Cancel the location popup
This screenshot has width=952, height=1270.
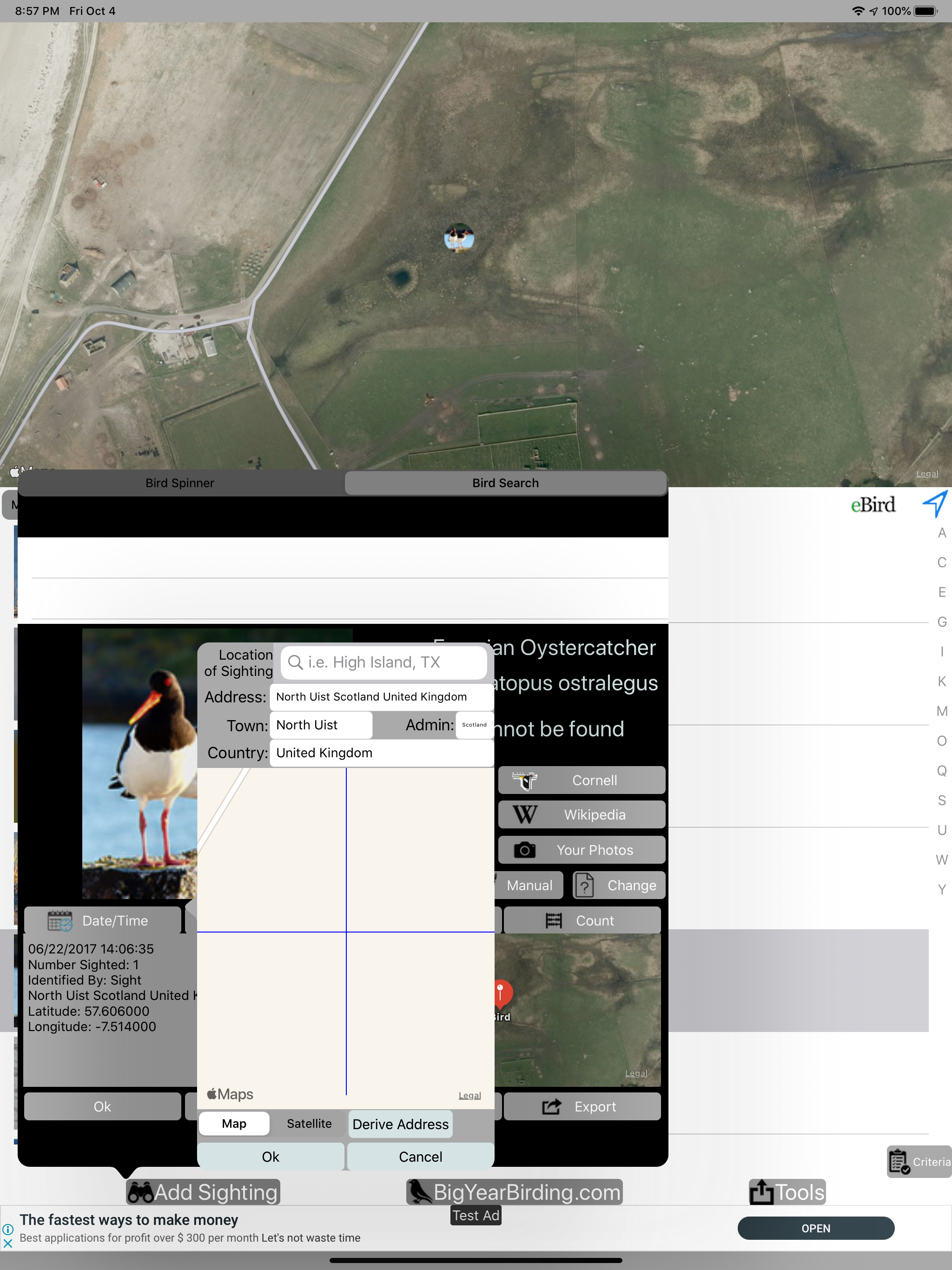[x=420, y=1156]
